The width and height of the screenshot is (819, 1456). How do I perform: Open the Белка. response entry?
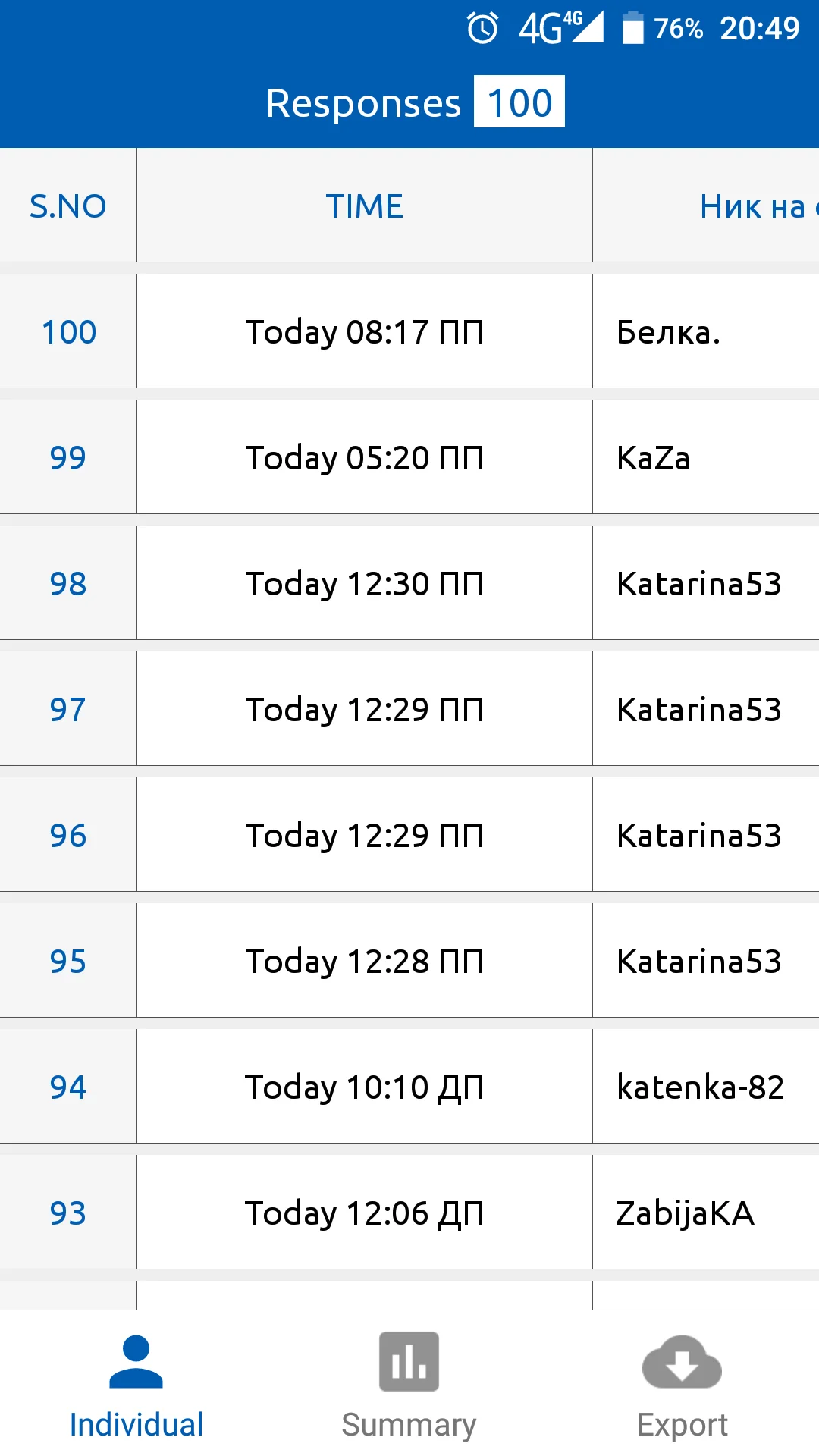click(668, 332)
